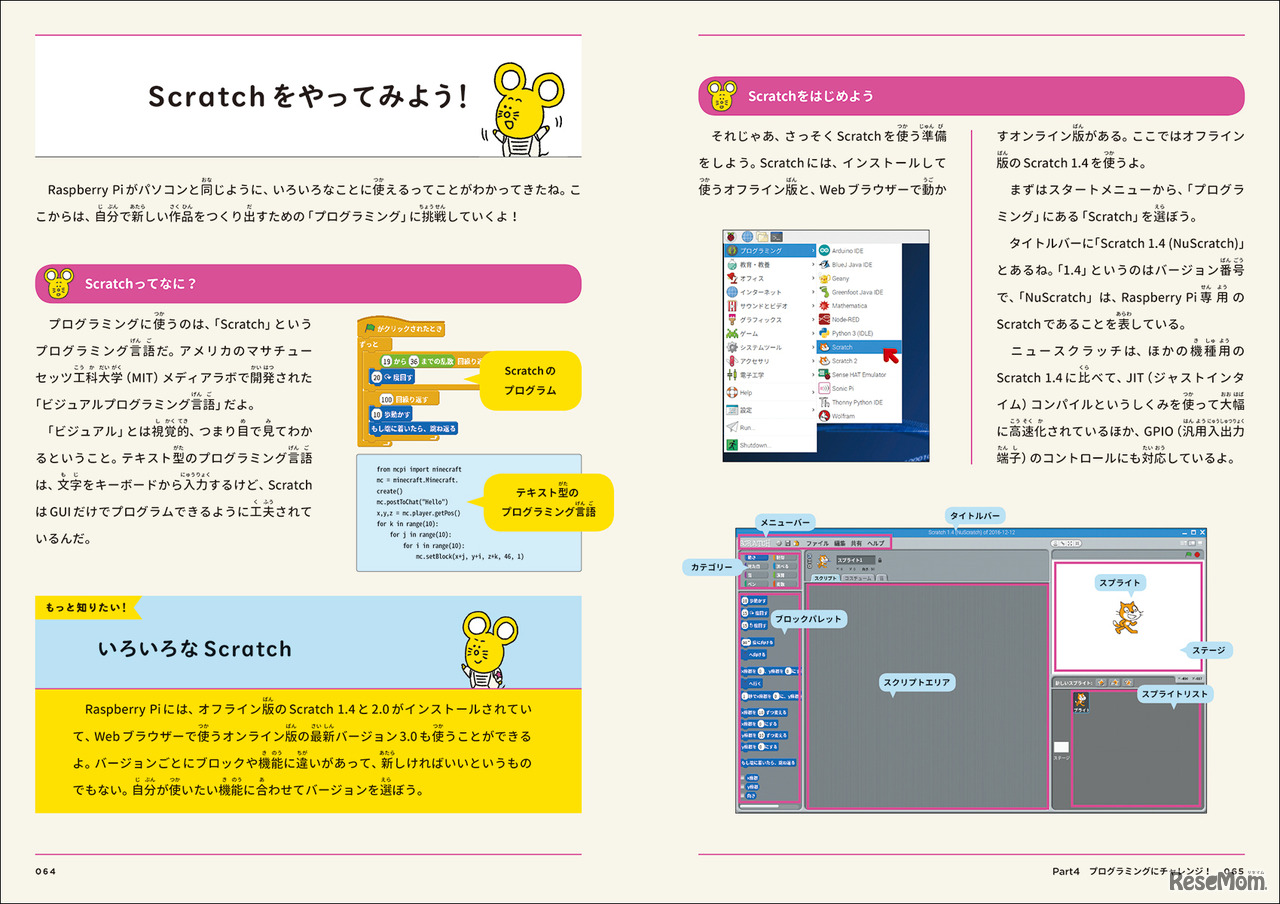Click the lock icon beside the sprite name
1280x904 pixels.
(880, 560)
